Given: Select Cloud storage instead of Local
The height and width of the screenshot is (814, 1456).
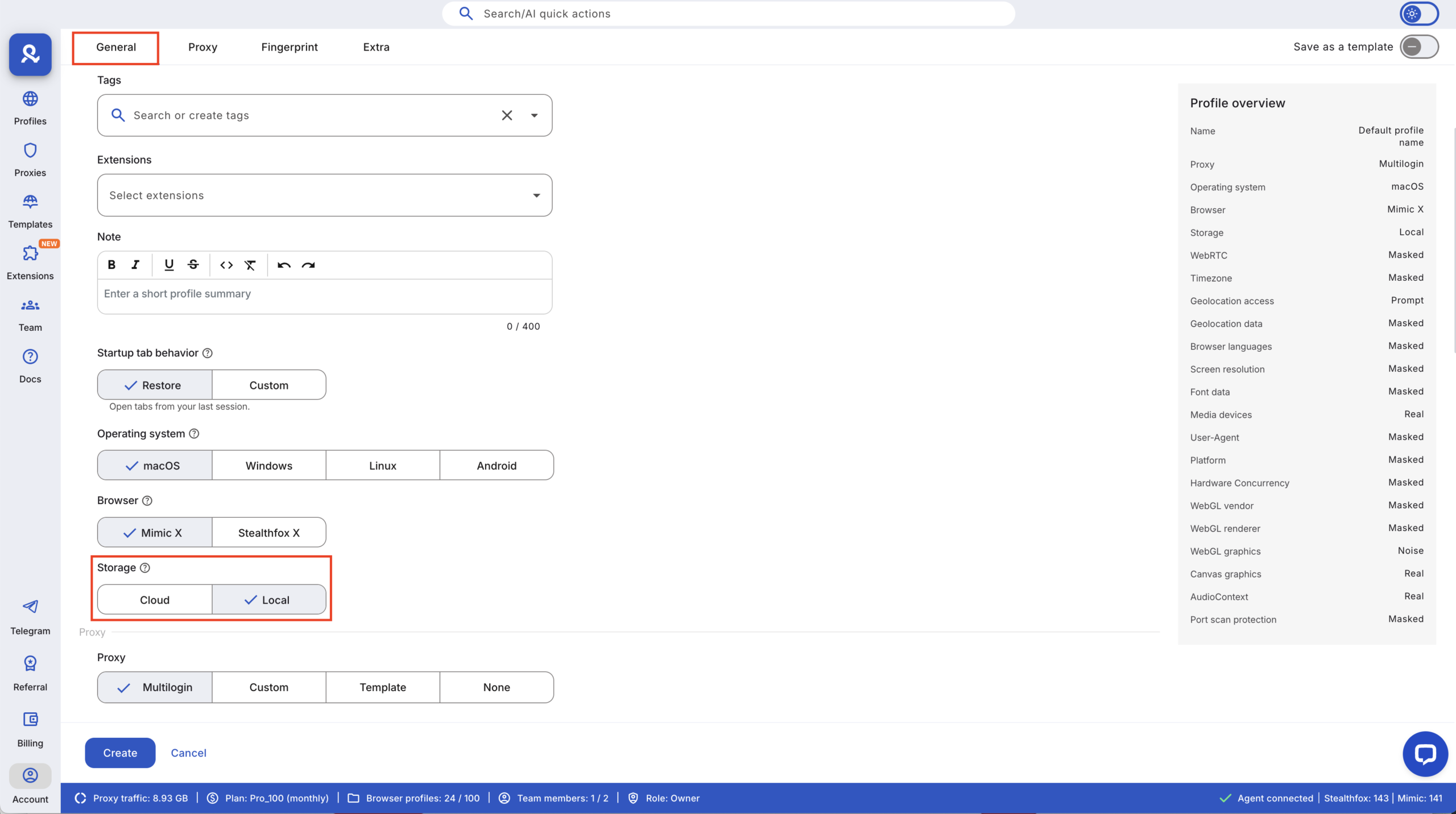Looking at the screenshot, I should tap(154, 599).
